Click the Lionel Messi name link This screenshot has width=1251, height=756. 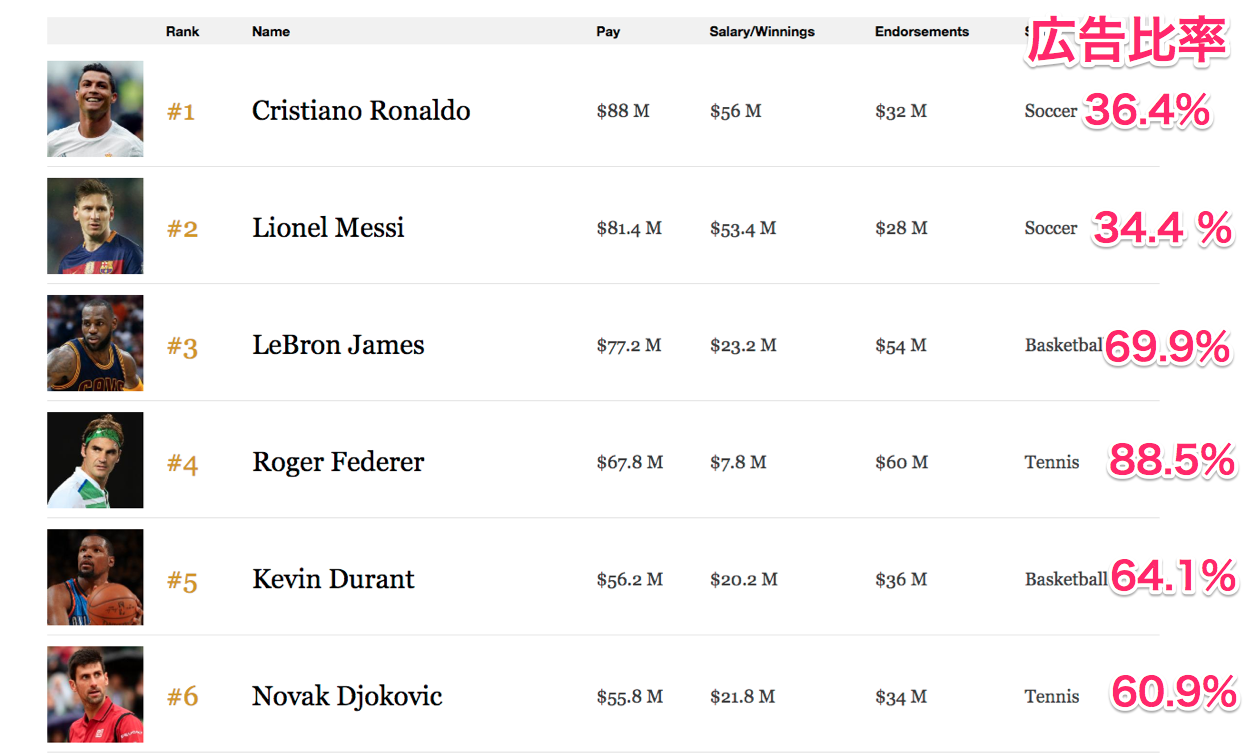[328, 228]
